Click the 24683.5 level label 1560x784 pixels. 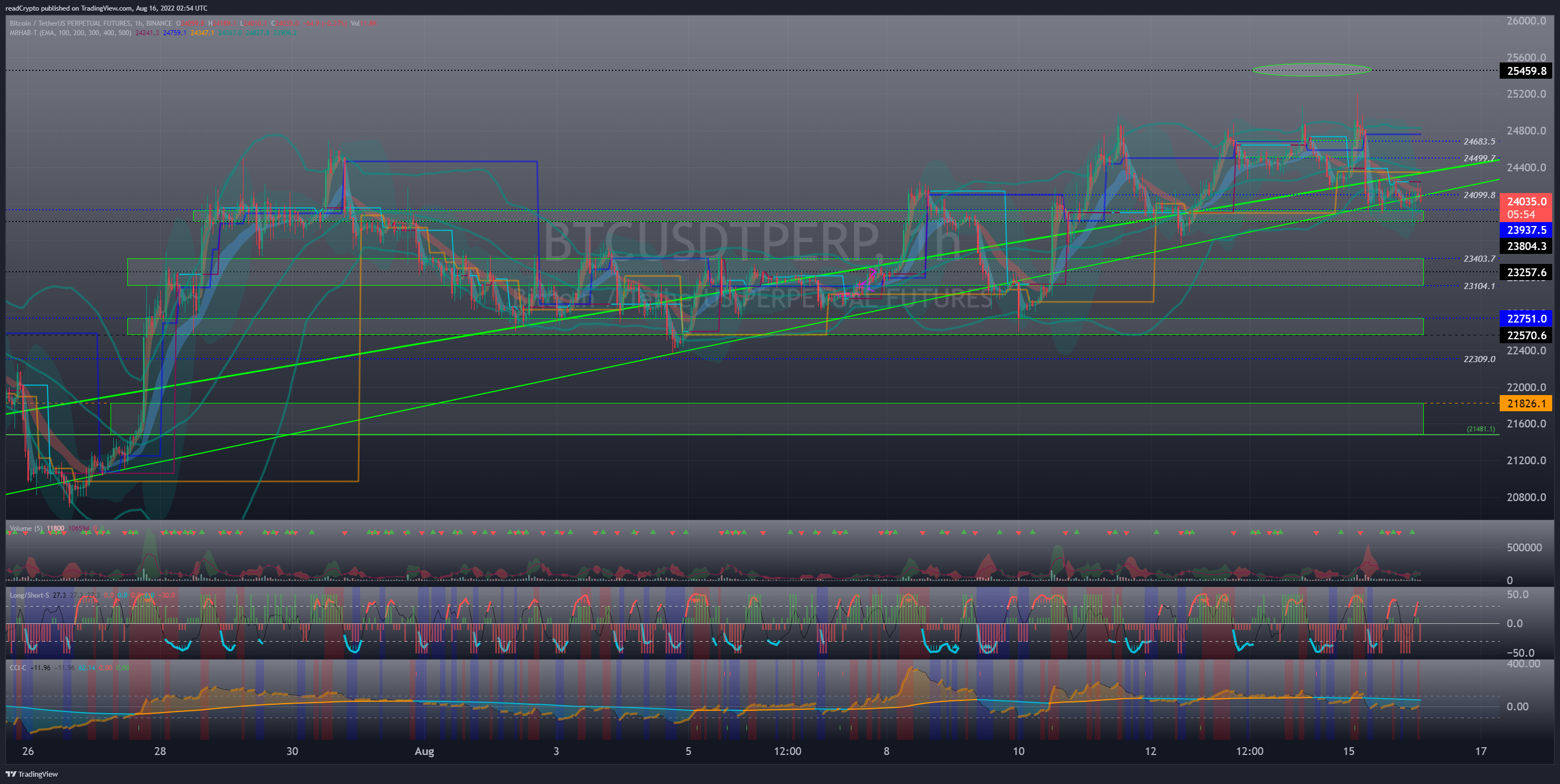tap(1479, 142)
